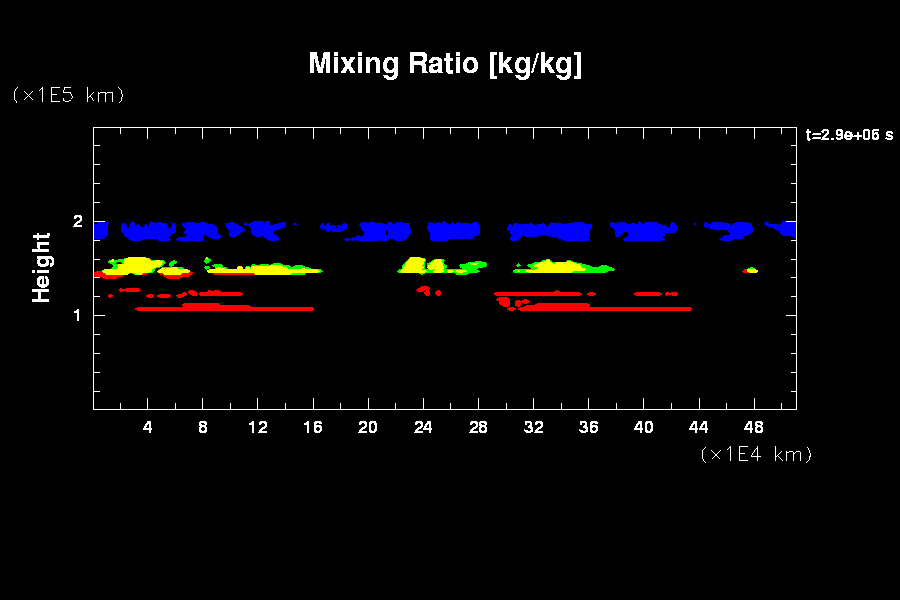Viewport: 900px width, 600px height.
Task: Click the y-axis tick label '1'
Action: 75,315
